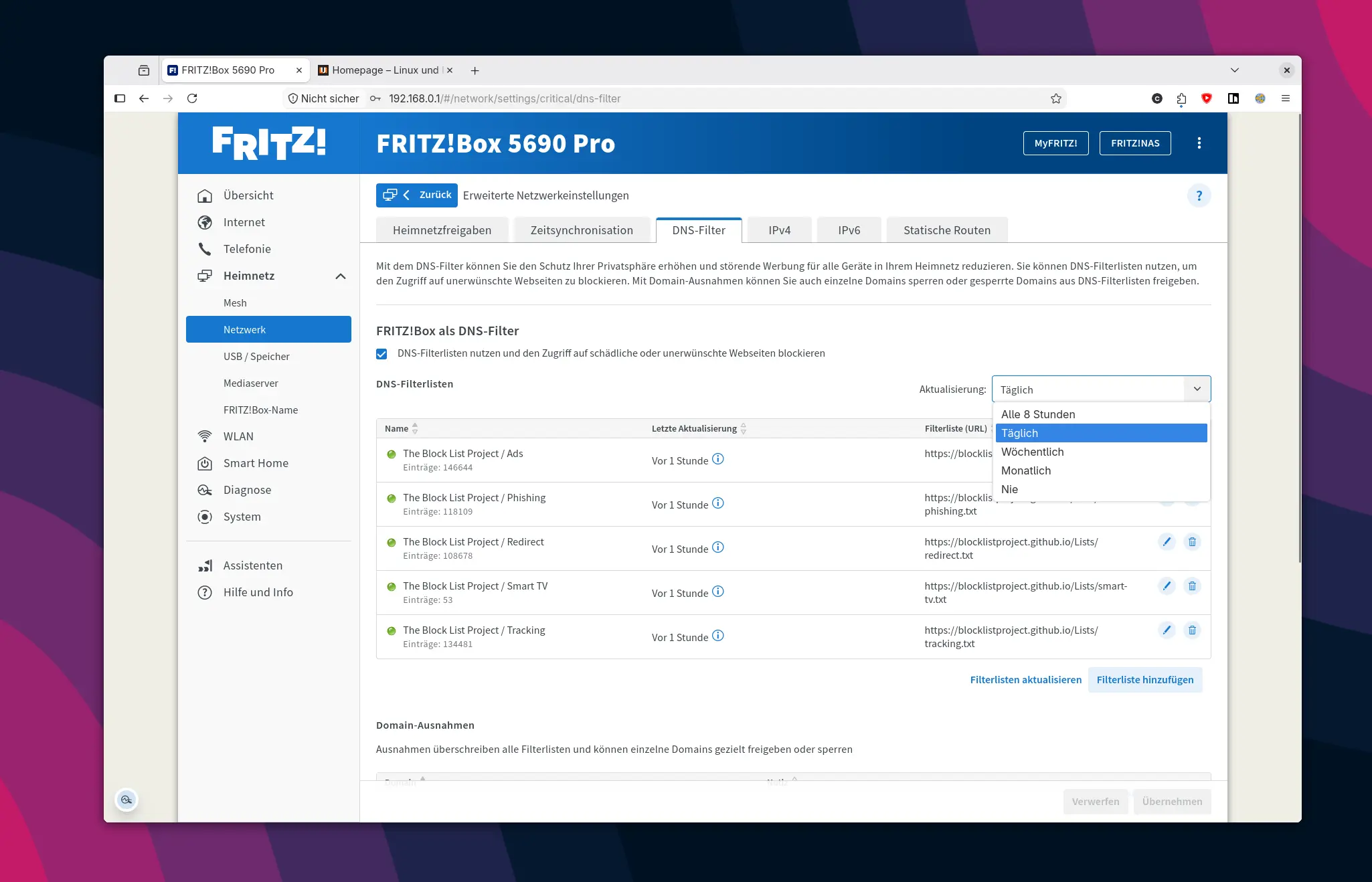This screenshot has height=882, width=1372.
Task: Open MyFRITZ! button
Action: point(1055,143)
